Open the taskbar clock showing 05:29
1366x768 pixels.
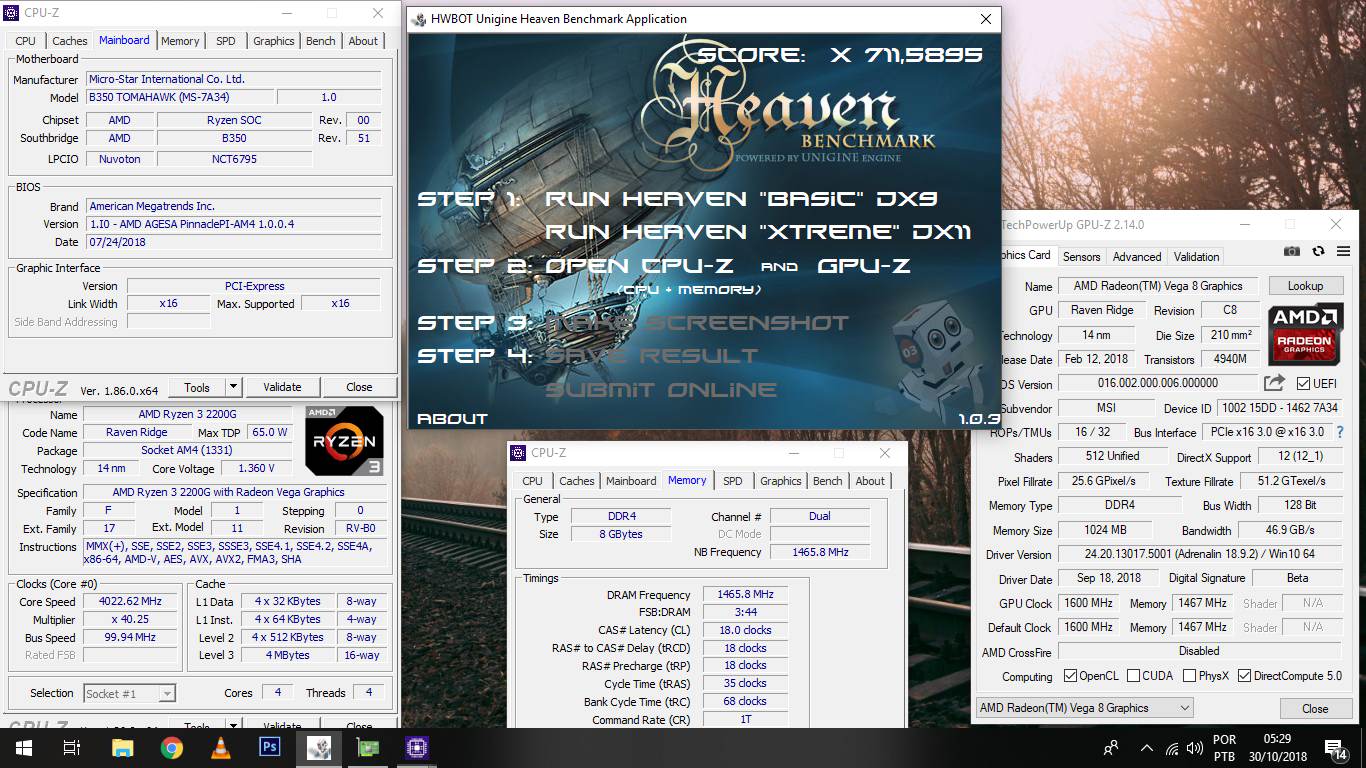(1278, 748)
